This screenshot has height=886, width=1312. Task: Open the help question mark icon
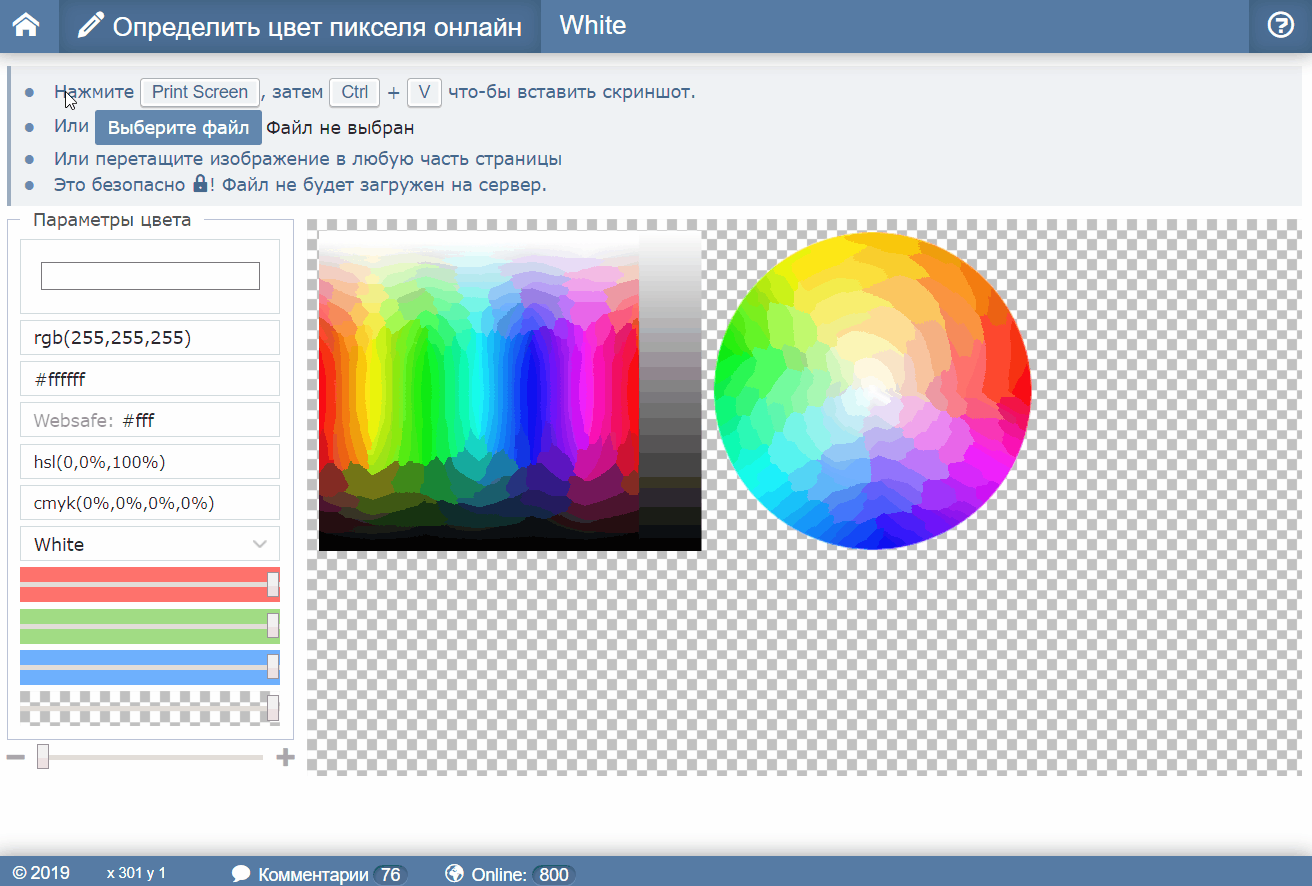click(x=1280, y=26)
